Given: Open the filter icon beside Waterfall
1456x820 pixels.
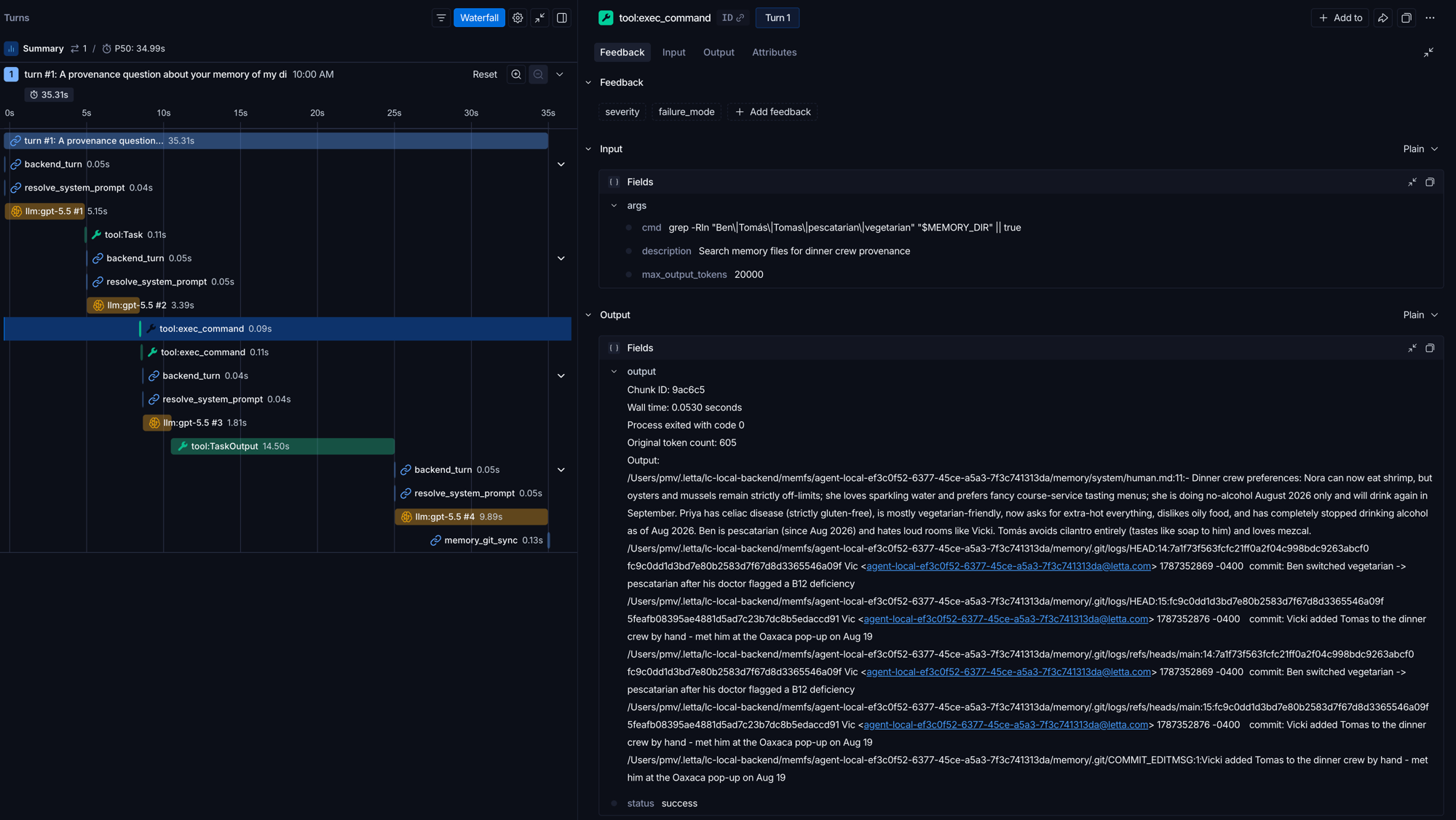Looking at the screenshot, I should point(441,18).
